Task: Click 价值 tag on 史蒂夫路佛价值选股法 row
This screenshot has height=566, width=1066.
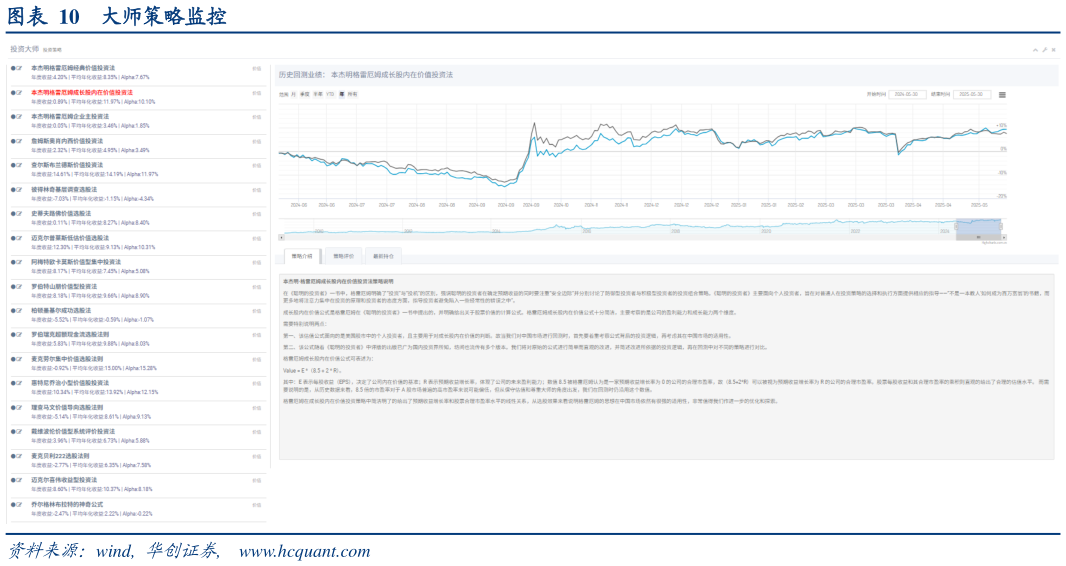Action: tap(256, 214)
